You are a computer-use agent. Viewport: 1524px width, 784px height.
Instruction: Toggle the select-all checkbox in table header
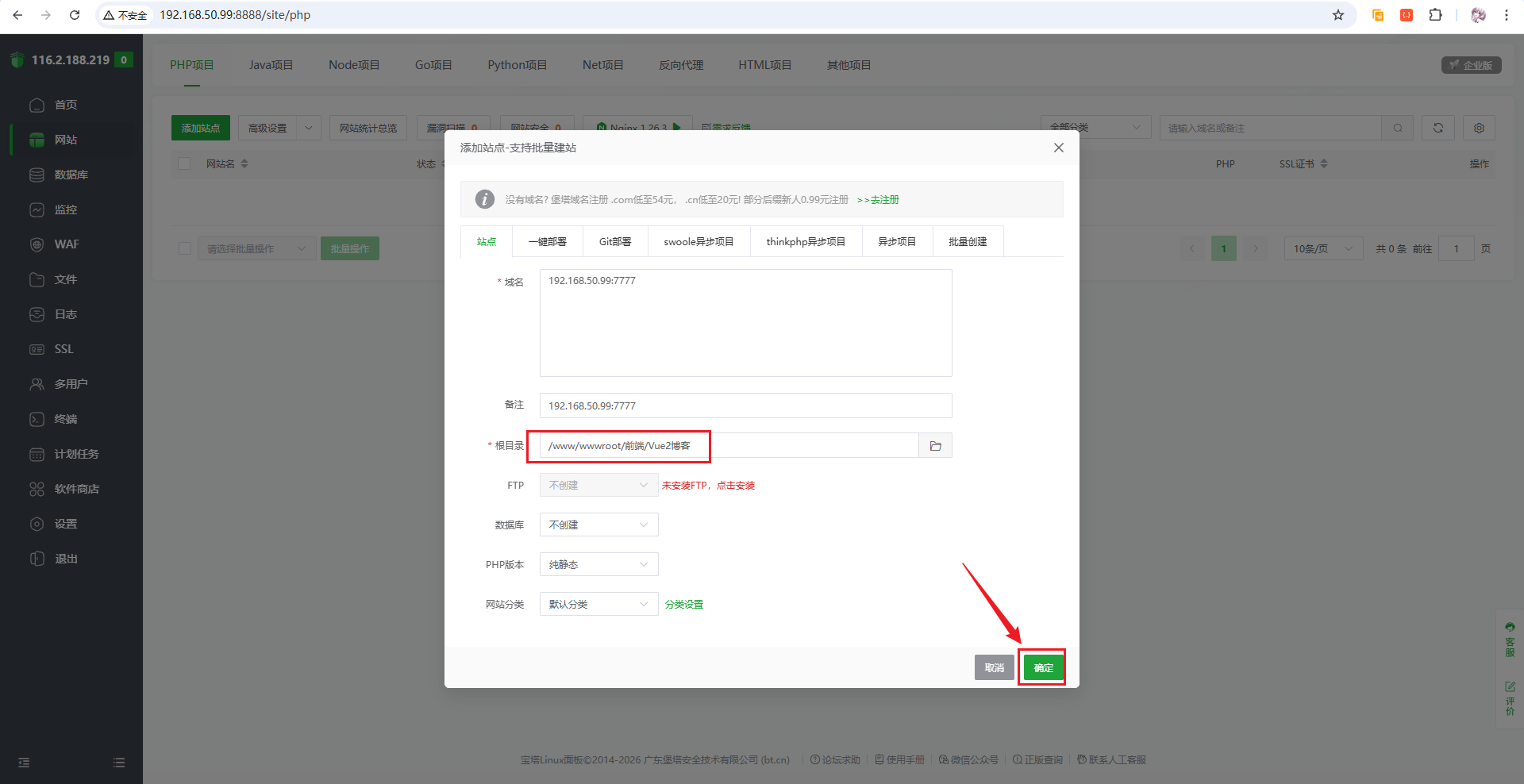[185, 163]
